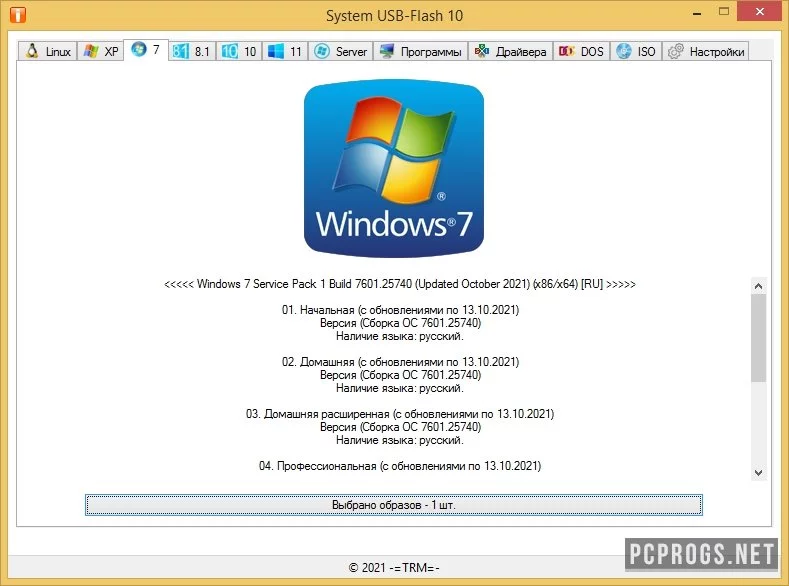The width and height of the screenshot is (789, 586).
Task: Switch to the Драйвера tab
Action: tap(511, 51)
